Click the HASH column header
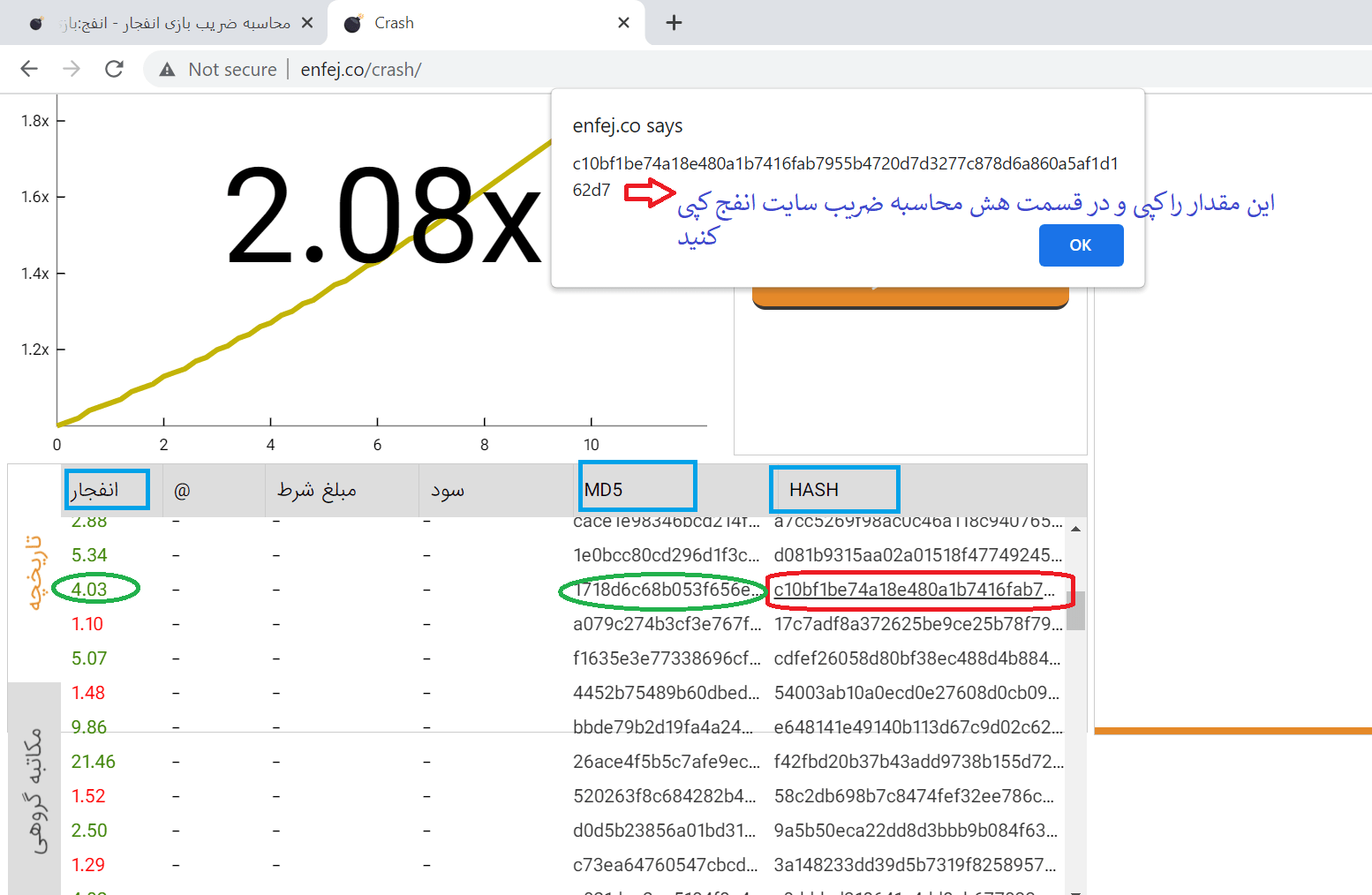Screen dimensions: 1372x895 (x=814, y=490)
